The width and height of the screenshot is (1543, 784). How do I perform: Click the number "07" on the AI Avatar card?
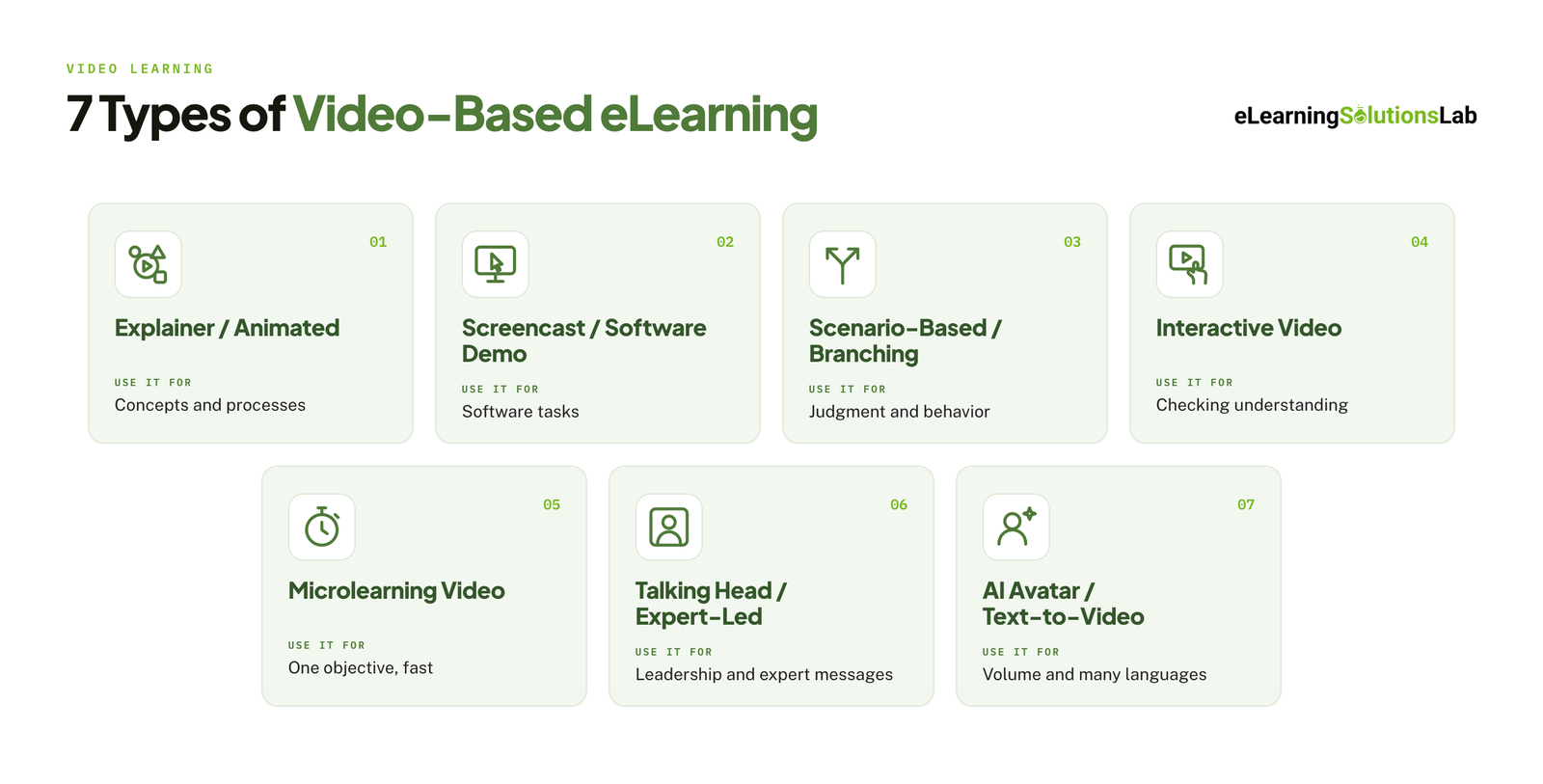(x=1246, y=505)
